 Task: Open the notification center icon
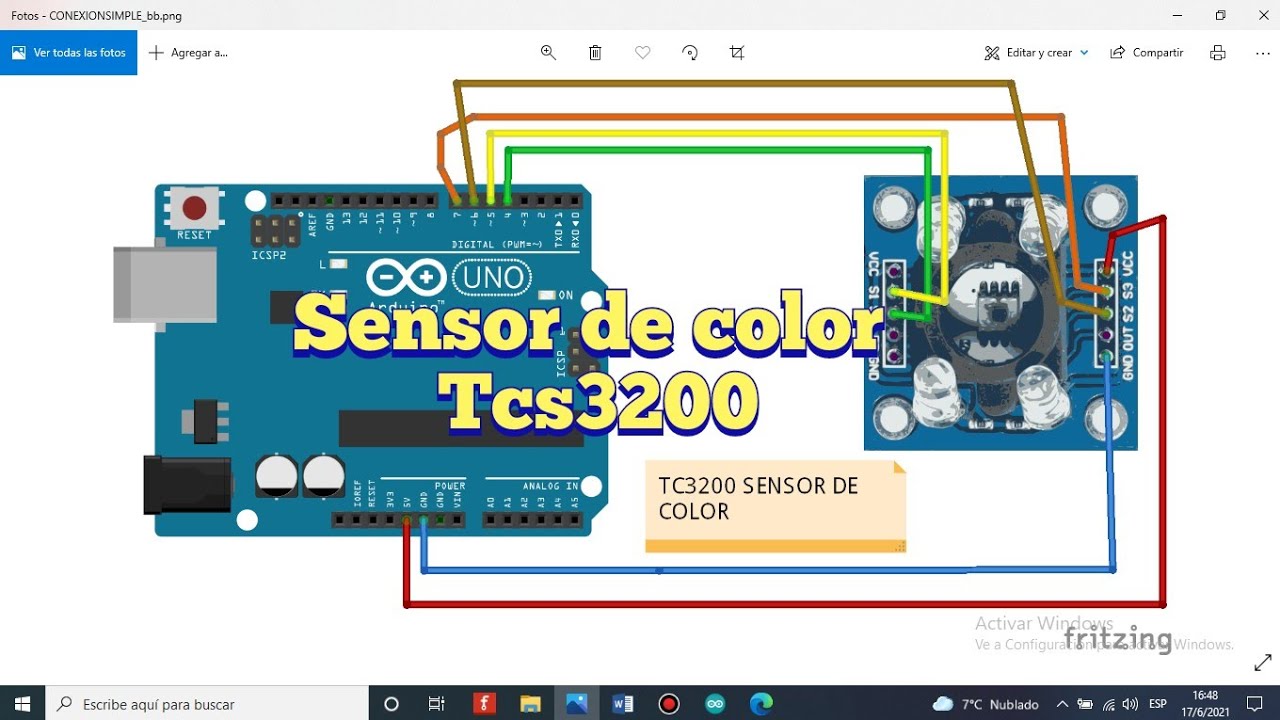tap(1254, 704)
